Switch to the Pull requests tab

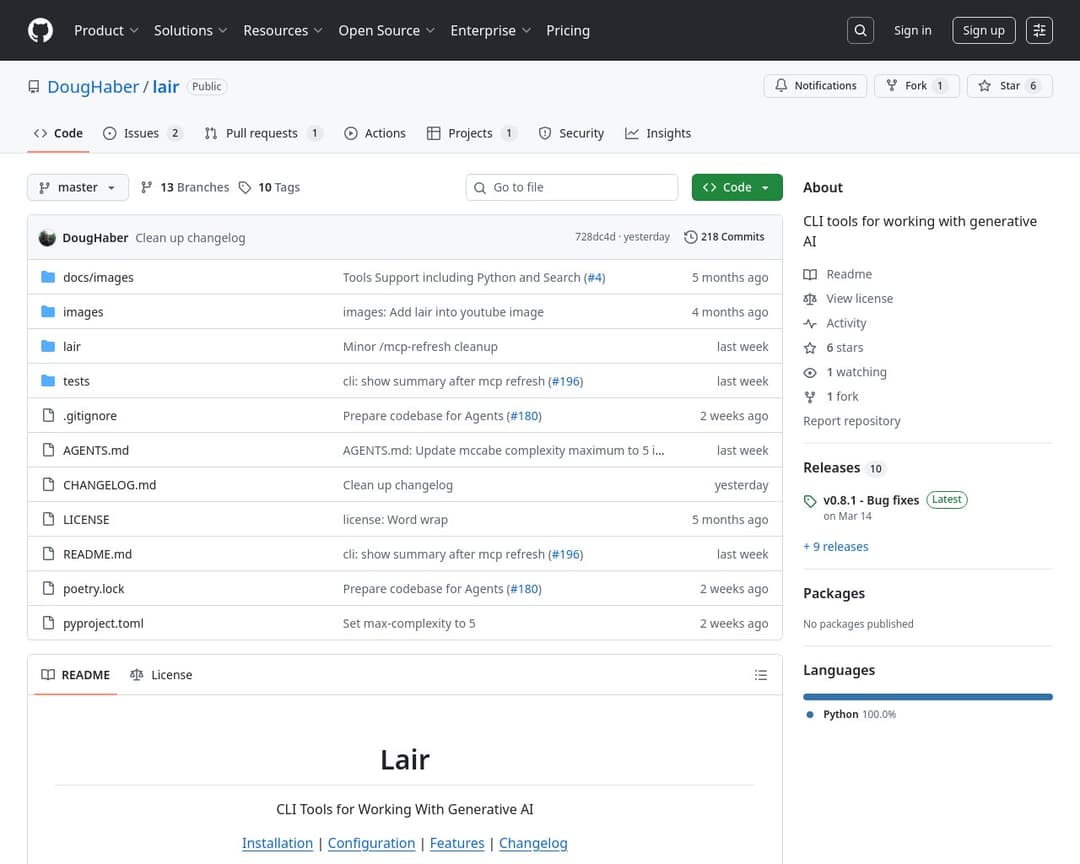pyautogui.click(x=262, y=133)
